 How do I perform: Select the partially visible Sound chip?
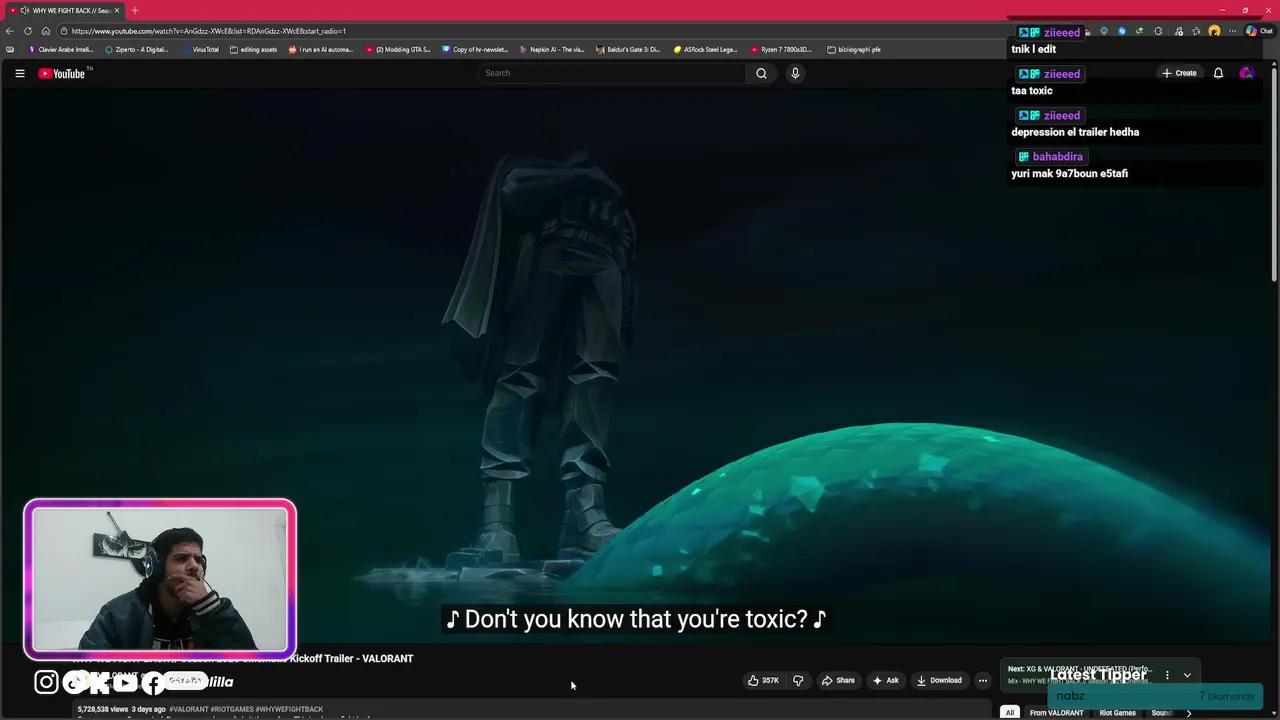[x=1161, y=713]
